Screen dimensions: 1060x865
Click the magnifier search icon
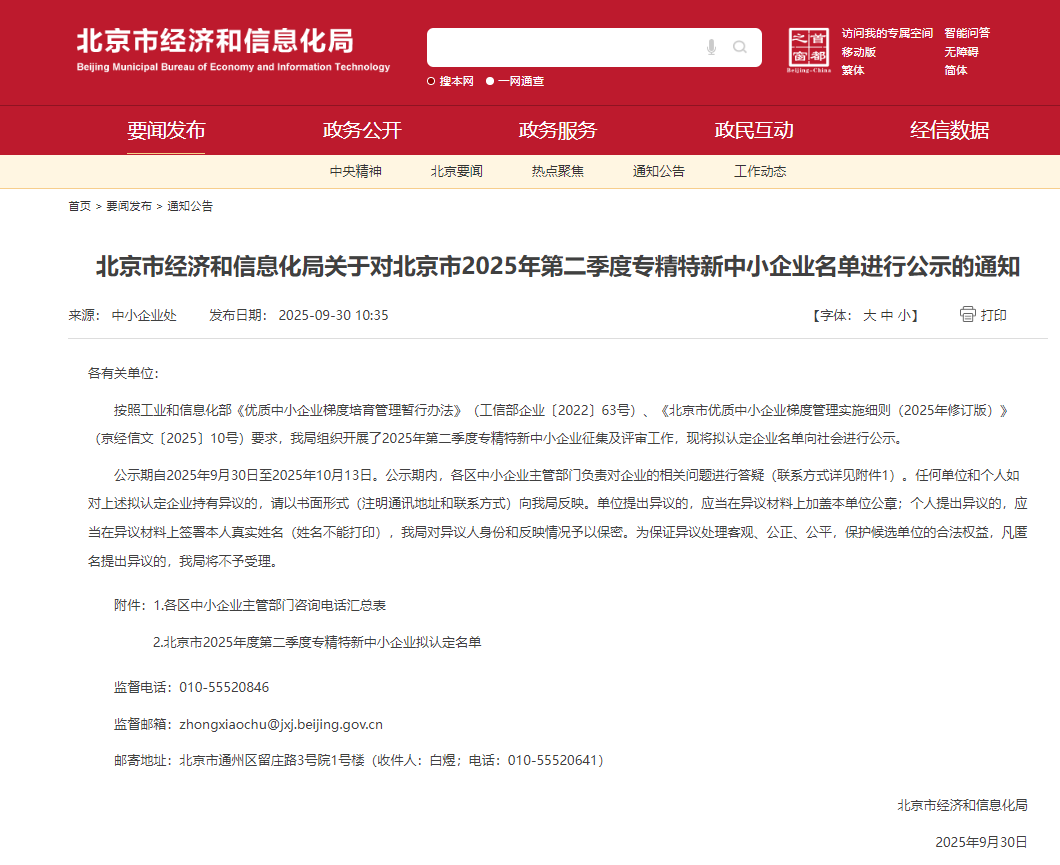[x=740, y=47]
